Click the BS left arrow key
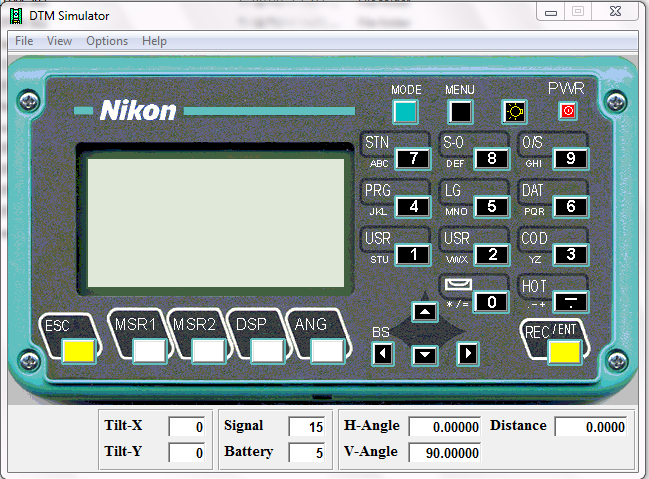Viewport: 649px width, 479px height. coord(382,354)
